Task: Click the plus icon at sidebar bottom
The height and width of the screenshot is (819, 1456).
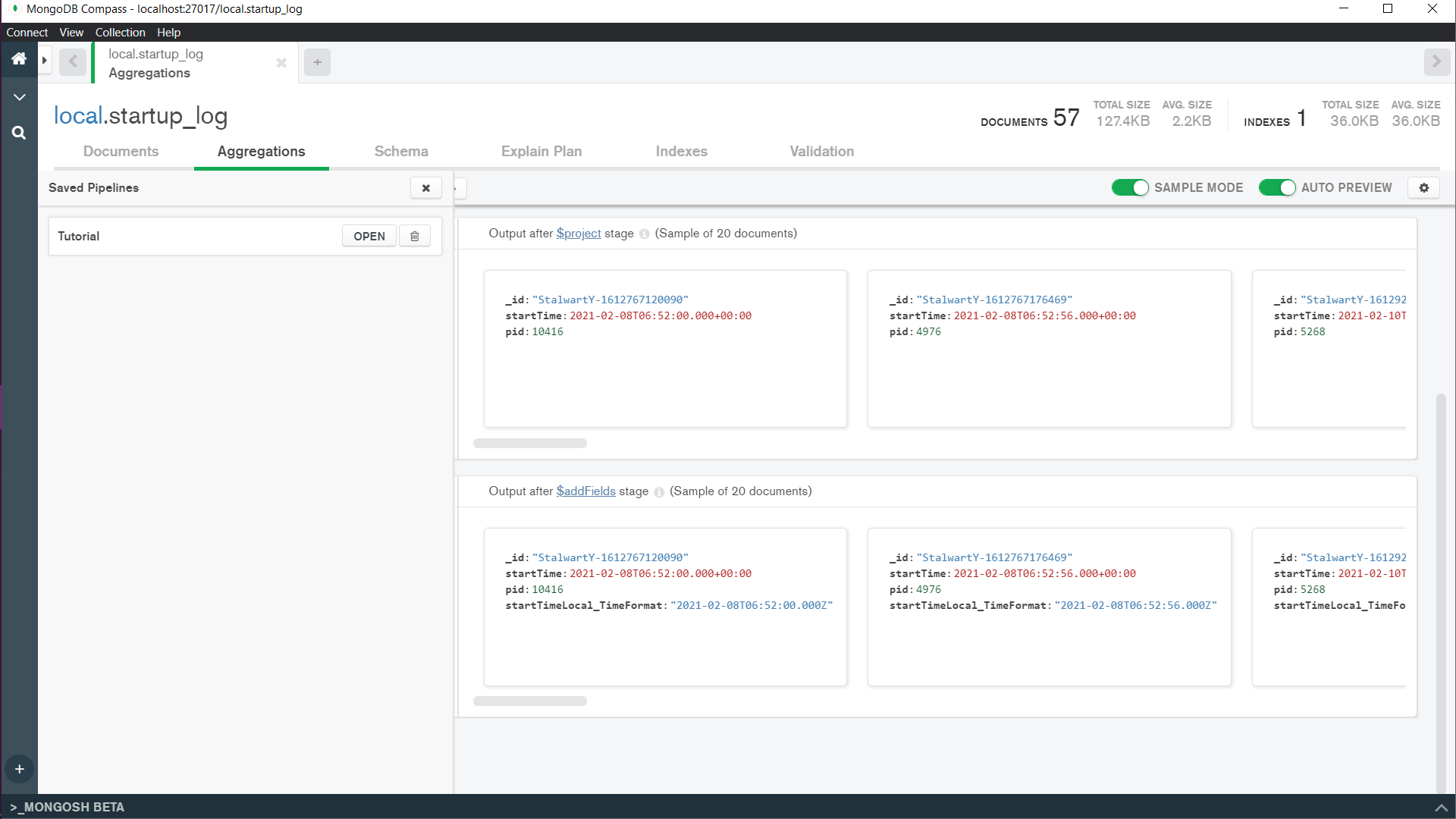Action: pyautogui.click(x=19, y=769)
